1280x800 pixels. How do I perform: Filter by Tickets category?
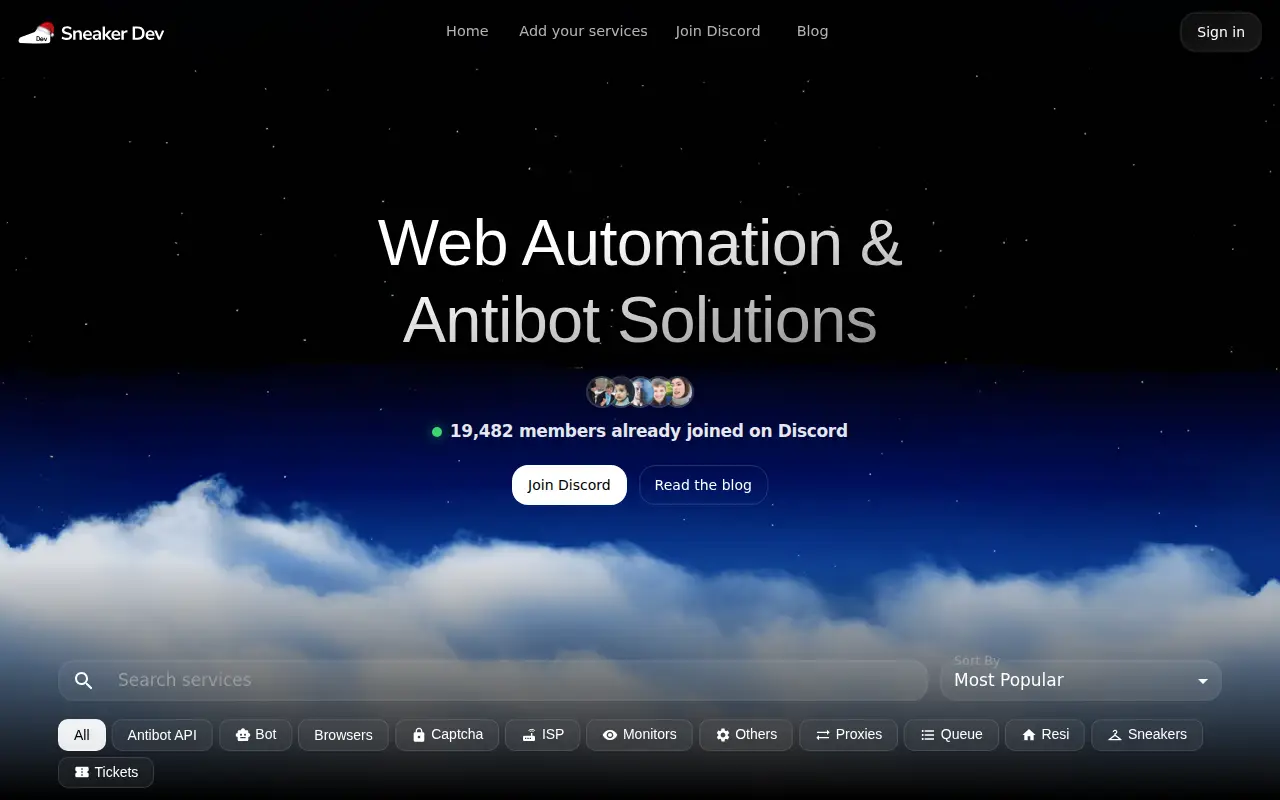pyautogui.click(x=106, y=772)
